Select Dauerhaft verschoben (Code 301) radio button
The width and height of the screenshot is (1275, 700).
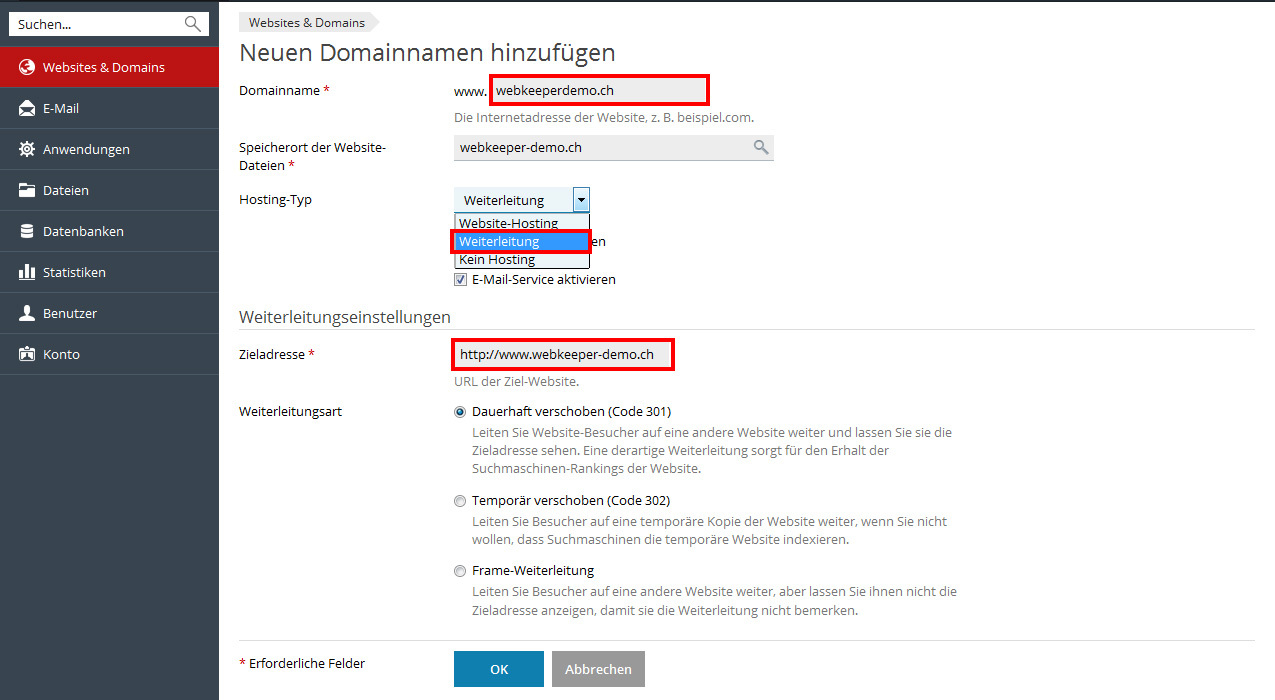[460, 412]
